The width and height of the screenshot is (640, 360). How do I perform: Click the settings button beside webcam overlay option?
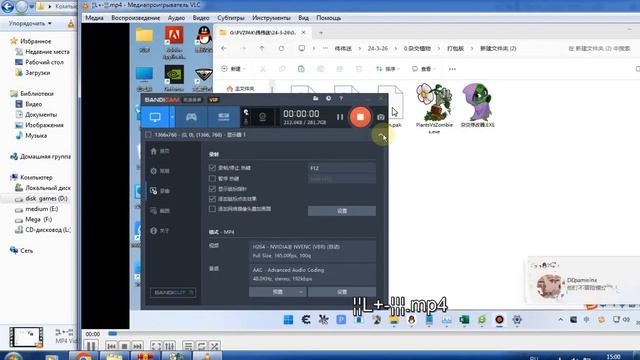[342, 211]
